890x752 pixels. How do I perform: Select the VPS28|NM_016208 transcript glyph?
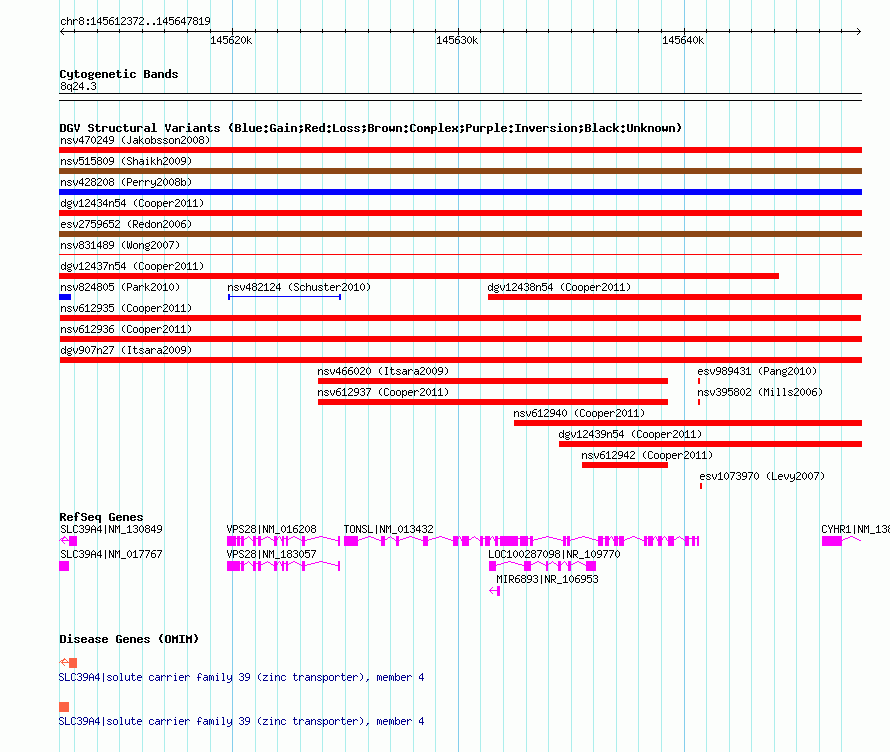[283, 541]
